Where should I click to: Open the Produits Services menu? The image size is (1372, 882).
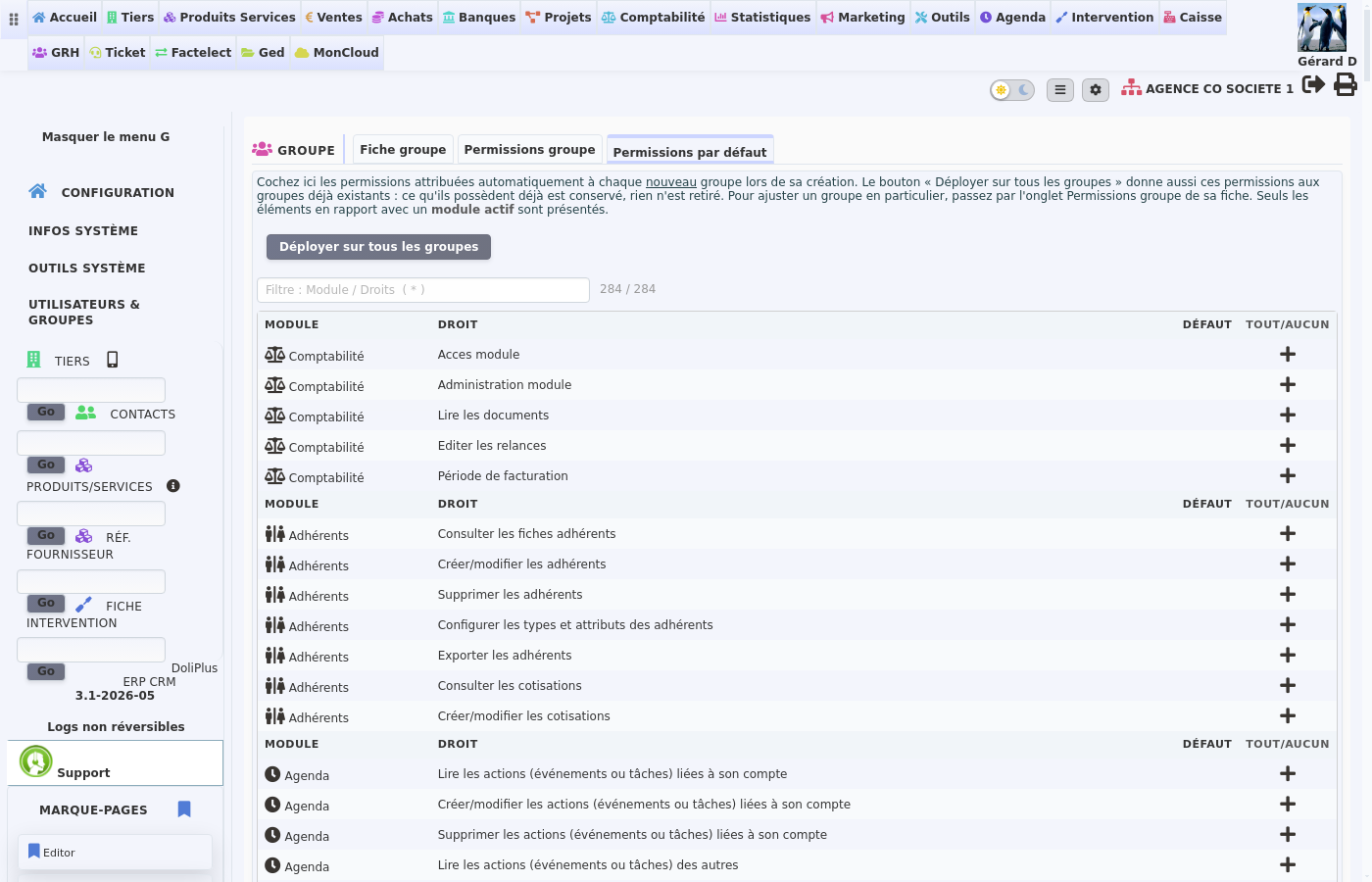coord(229,18)
